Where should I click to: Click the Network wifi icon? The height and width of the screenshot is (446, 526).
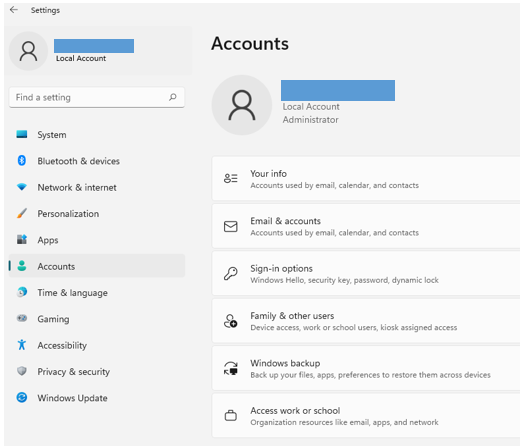pos(22,187)
